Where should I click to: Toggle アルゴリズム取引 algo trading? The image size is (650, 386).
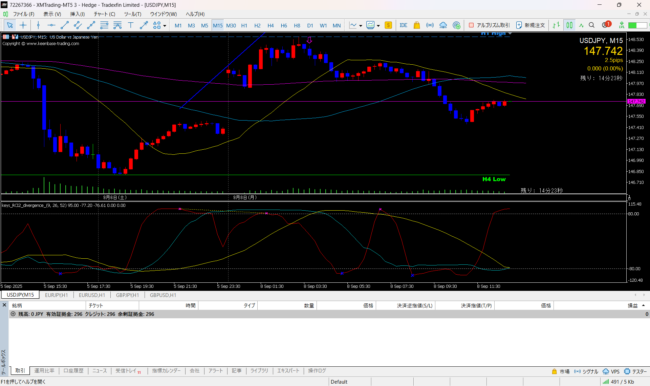(489, 25)
